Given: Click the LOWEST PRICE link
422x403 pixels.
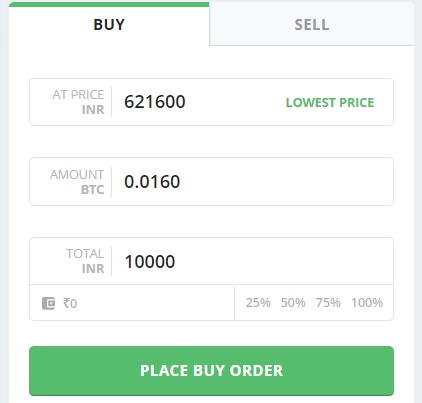Looking at the screenshot, I should coord(330,103).
